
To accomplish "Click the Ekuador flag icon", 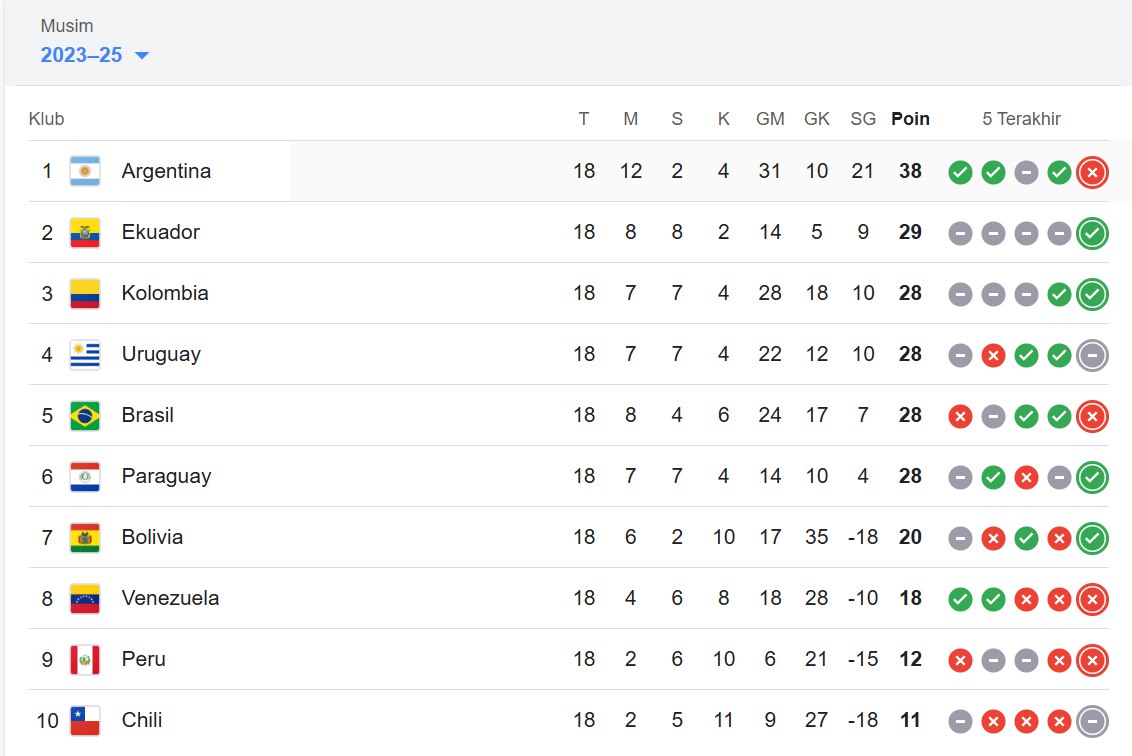I will click(84, 233).
